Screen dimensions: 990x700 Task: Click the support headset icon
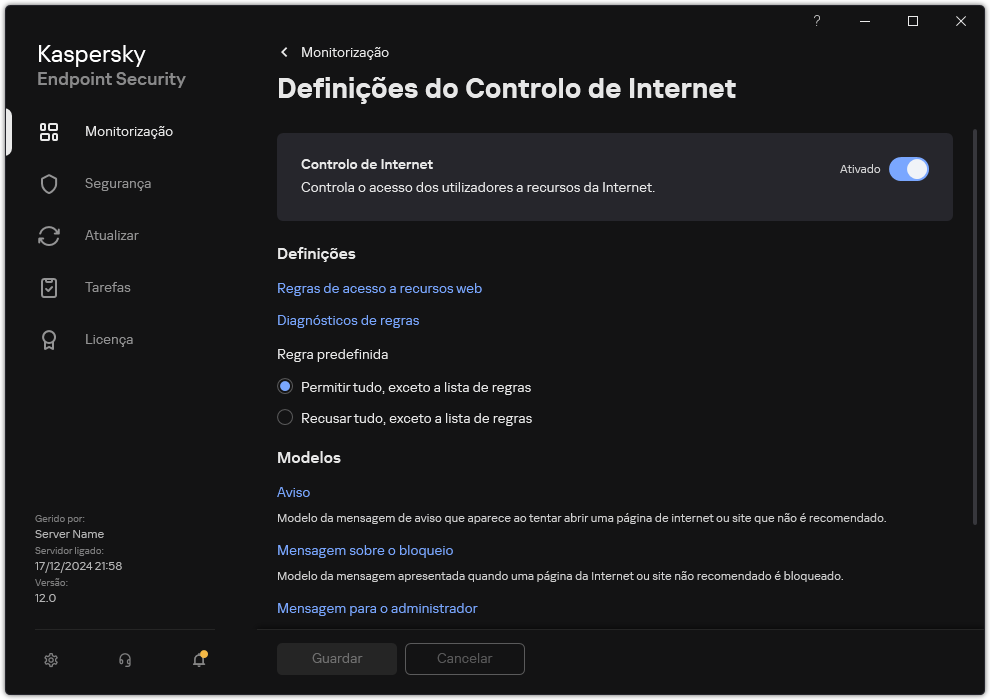point(124,660)
